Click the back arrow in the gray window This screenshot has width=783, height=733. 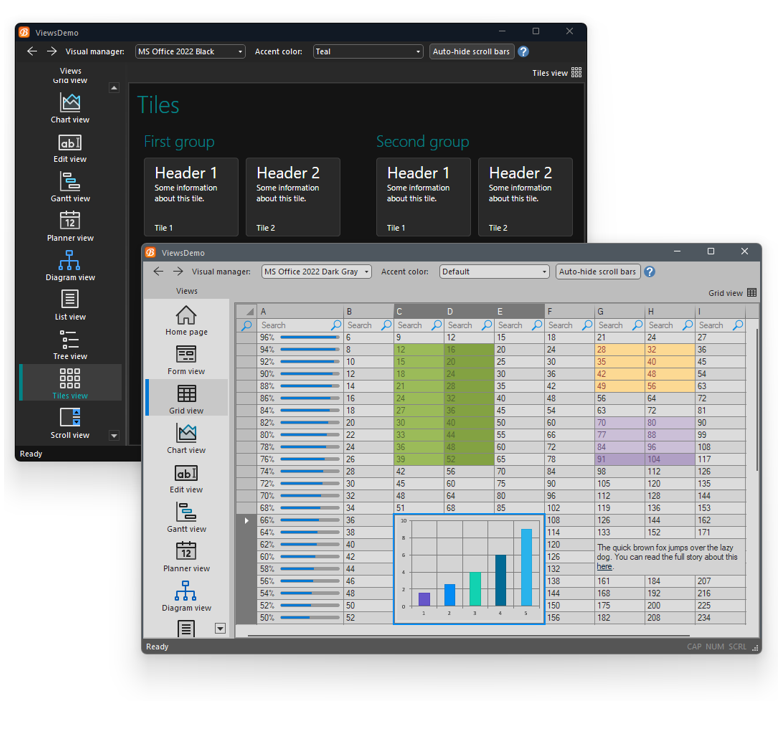coord(158,272)
